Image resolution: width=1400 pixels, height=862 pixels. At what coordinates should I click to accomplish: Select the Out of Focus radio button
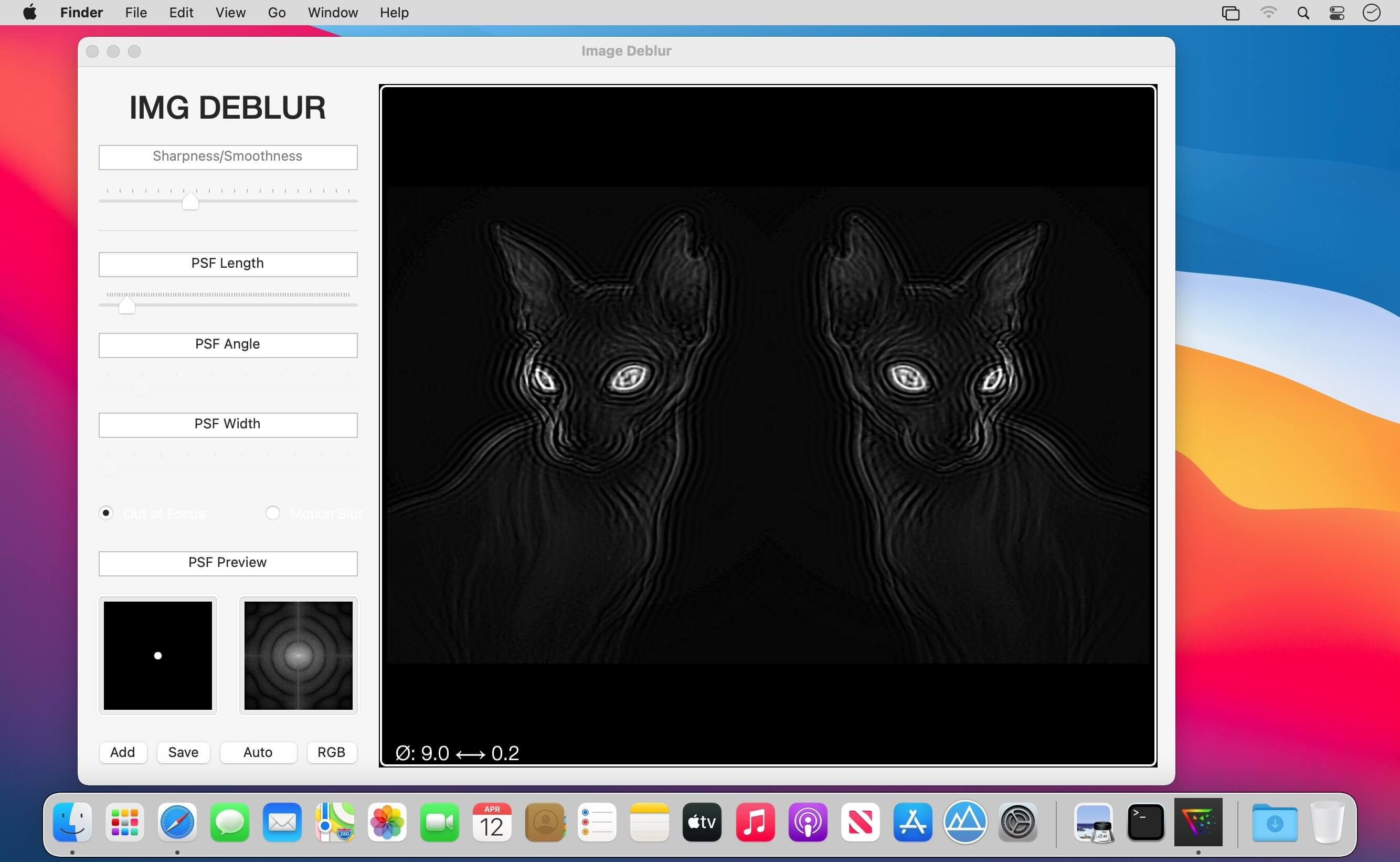(x=106, y=513)
